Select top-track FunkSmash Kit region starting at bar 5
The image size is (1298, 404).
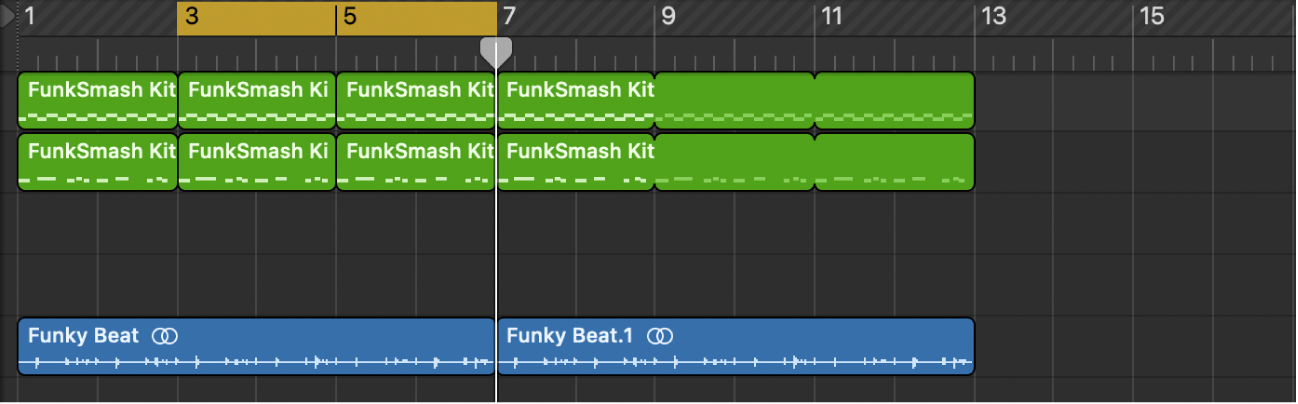pos(416,100)
